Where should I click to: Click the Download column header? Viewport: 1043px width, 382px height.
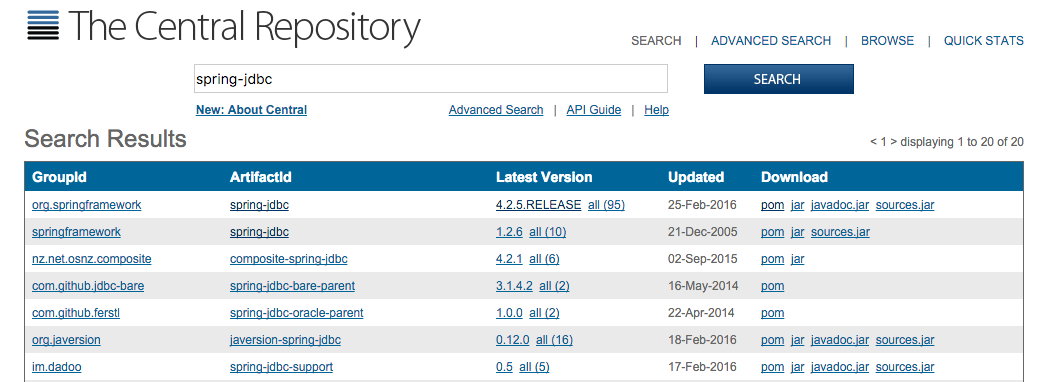794,177
